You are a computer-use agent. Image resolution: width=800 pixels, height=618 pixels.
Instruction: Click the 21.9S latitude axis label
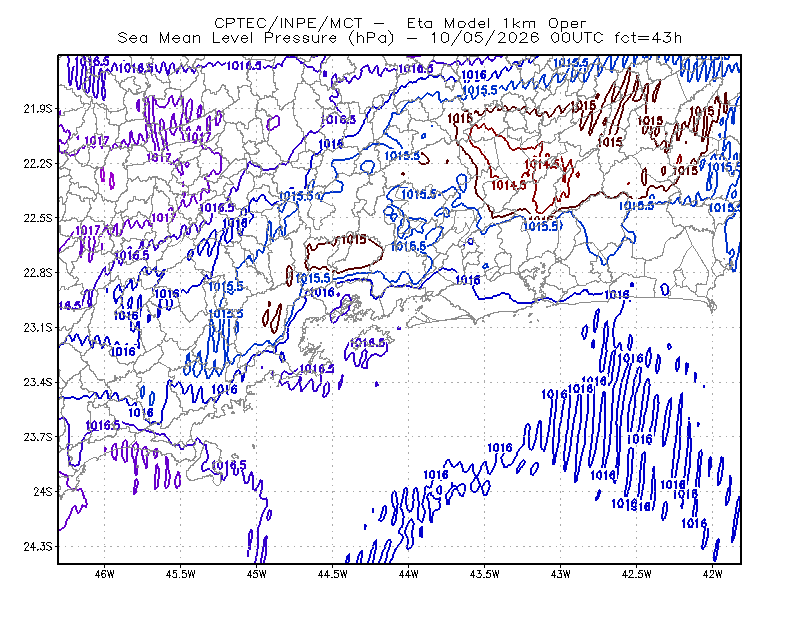pos(38,109)
